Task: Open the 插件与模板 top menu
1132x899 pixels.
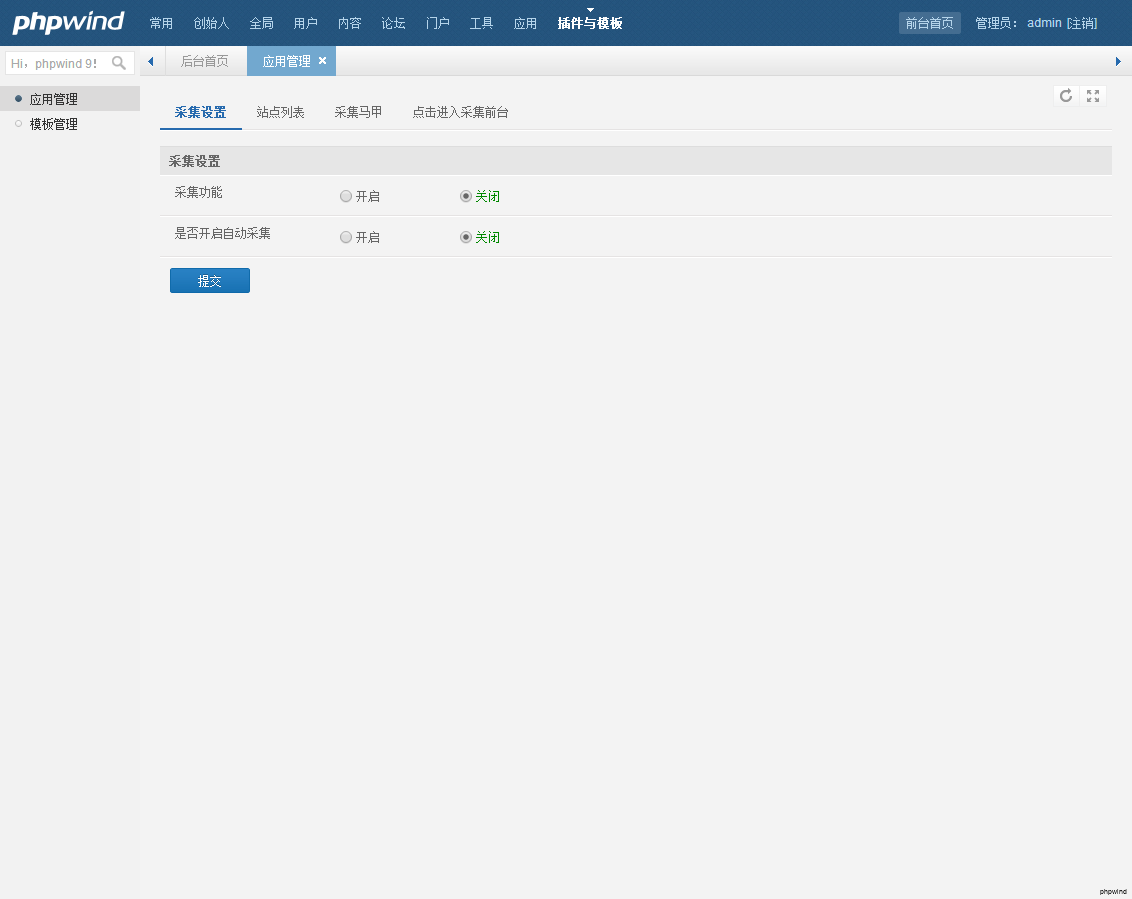Action: pyautogui.click(x=590, y=23)
